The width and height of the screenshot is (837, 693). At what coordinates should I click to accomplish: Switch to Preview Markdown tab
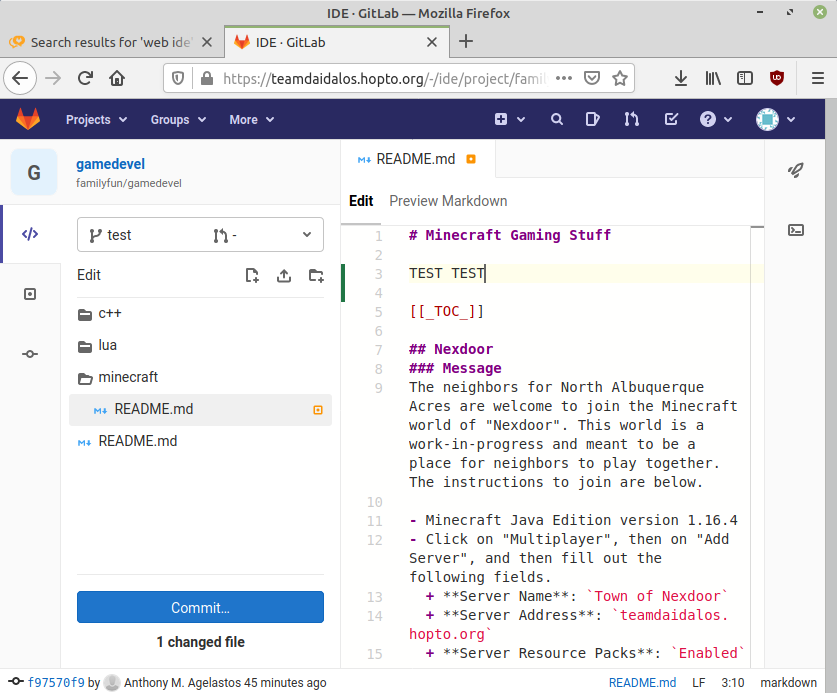pyautogui.click(x=448, y=201)
